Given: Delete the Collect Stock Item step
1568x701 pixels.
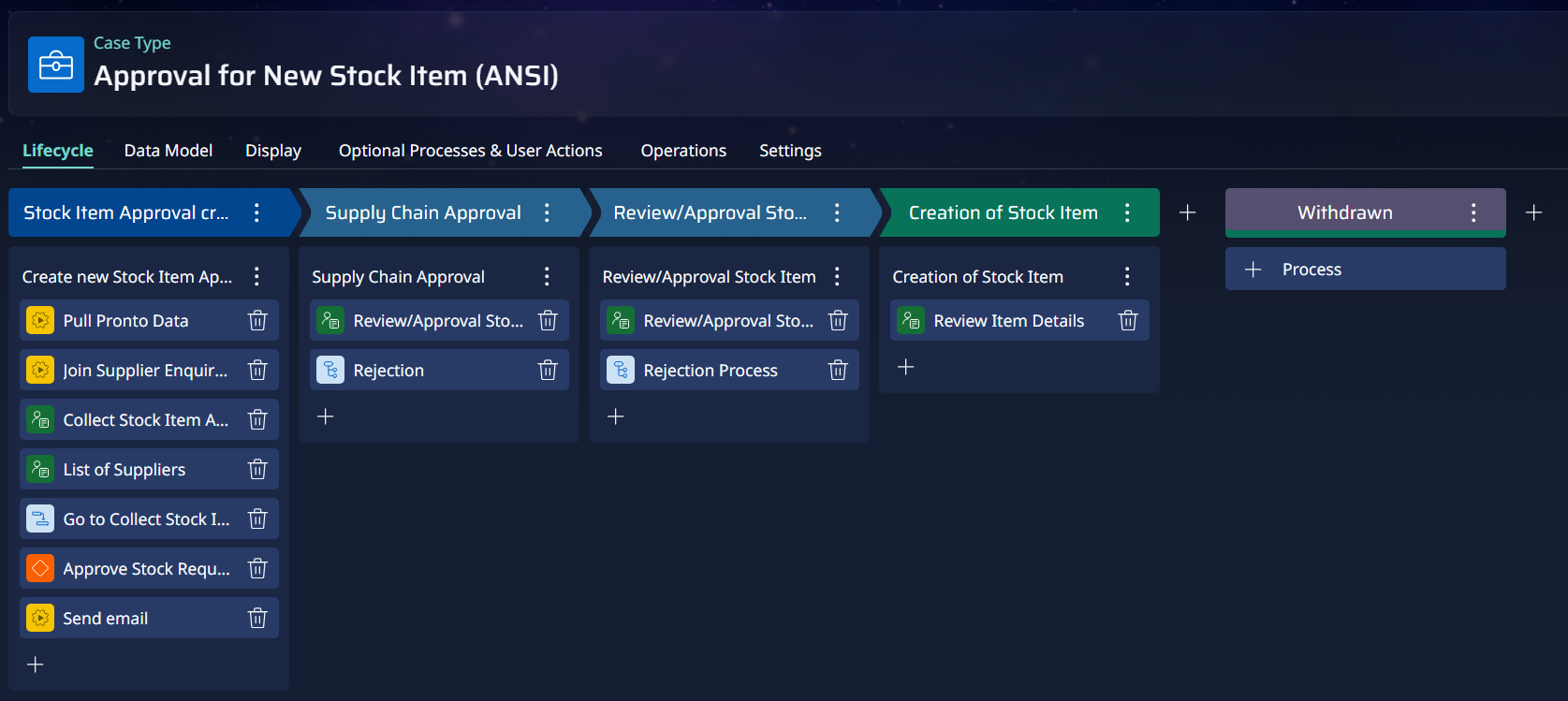Looking at the screenshot, I should [257, 420].
